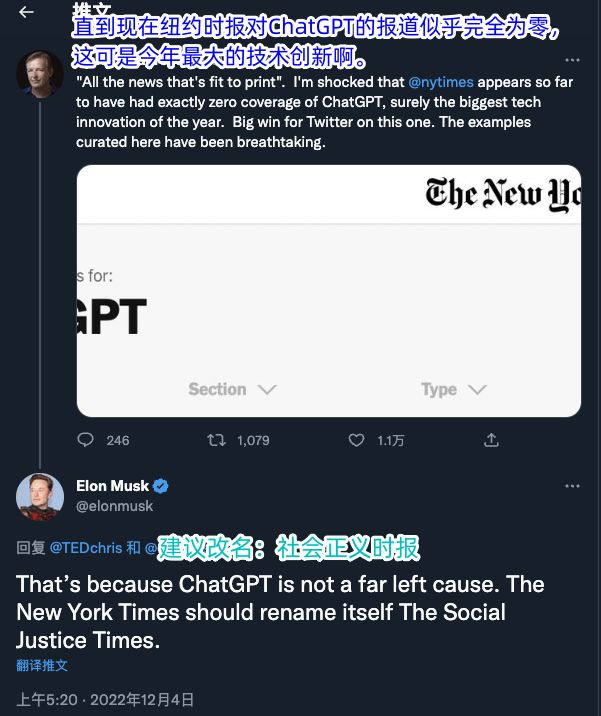Share the tweet via the share icon

pos(491,440)
